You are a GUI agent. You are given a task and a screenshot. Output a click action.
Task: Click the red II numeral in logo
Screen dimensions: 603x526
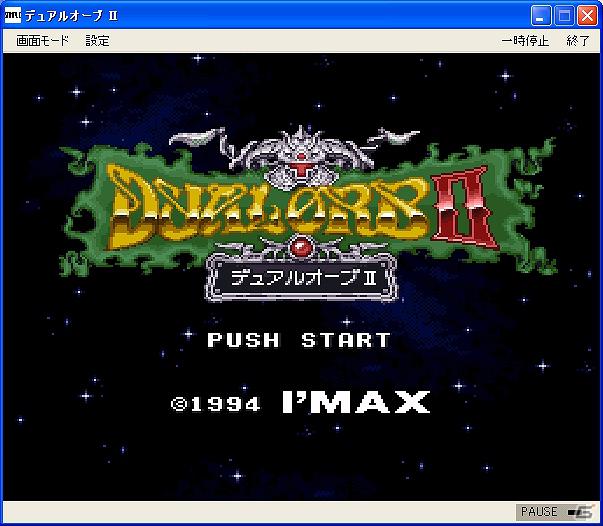click(x=465, y=208)
